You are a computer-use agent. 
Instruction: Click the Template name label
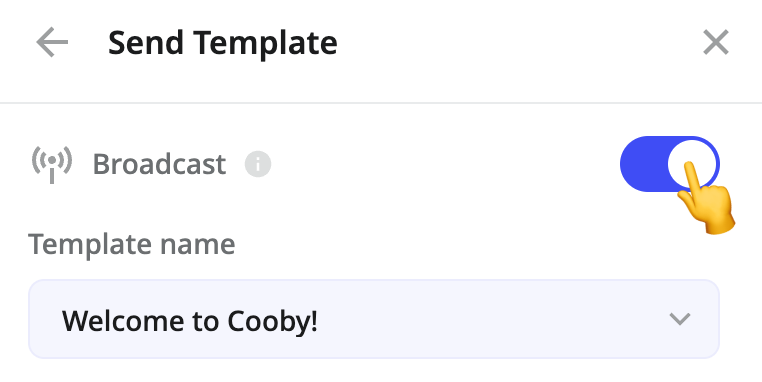click(132, 244)
